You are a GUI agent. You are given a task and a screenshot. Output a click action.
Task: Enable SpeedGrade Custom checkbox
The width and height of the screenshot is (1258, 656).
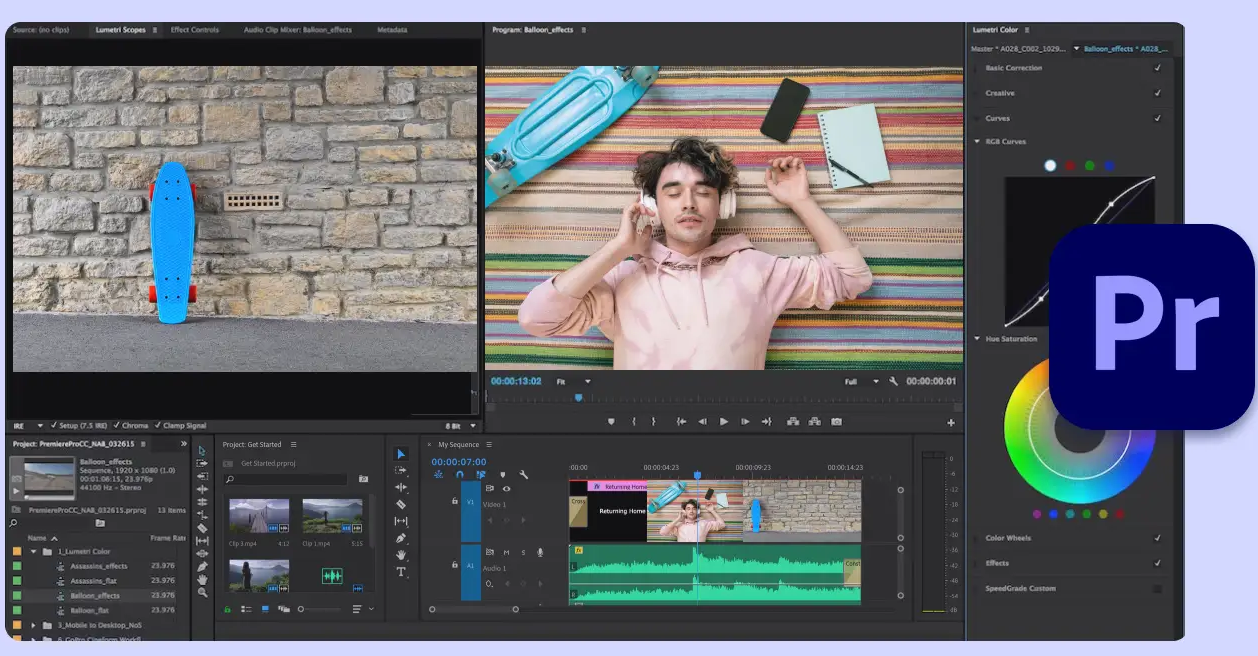tap(1157, 588)
